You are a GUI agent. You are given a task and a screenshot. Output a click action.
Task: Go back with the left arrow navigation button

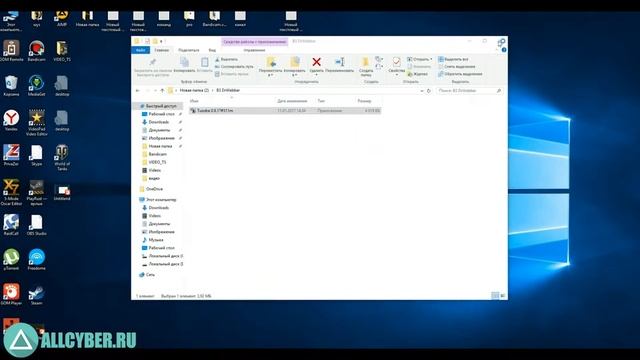coord(138,90)
